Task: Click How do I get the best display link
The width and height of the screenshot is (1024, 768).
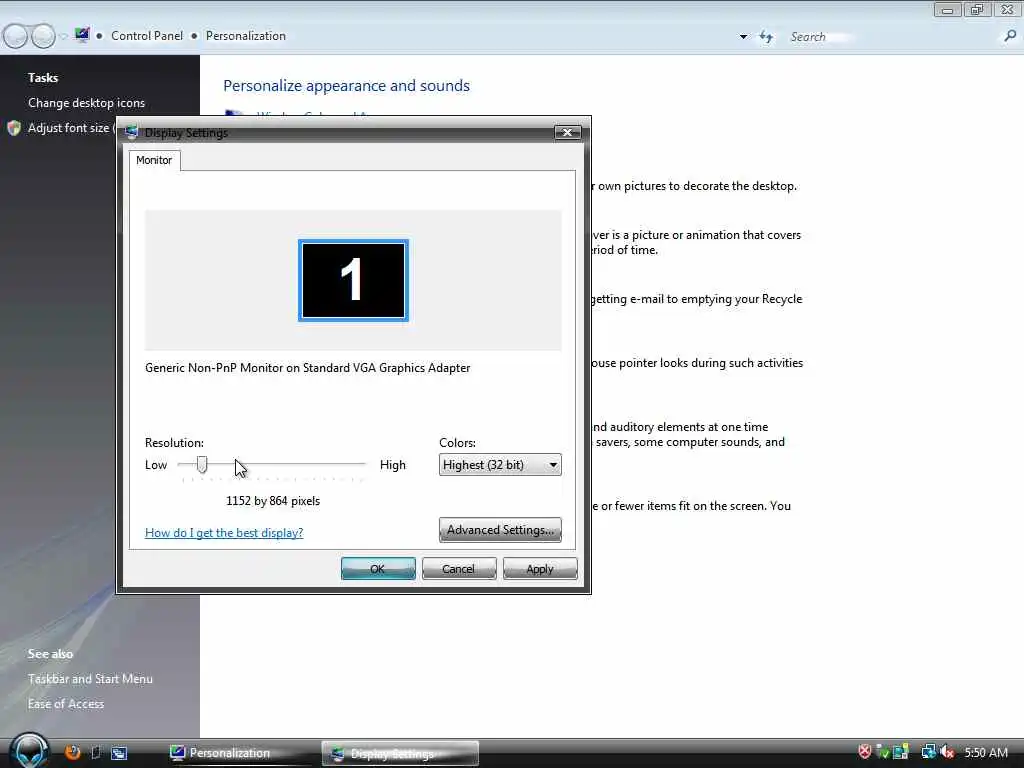Action: point(224,532)
